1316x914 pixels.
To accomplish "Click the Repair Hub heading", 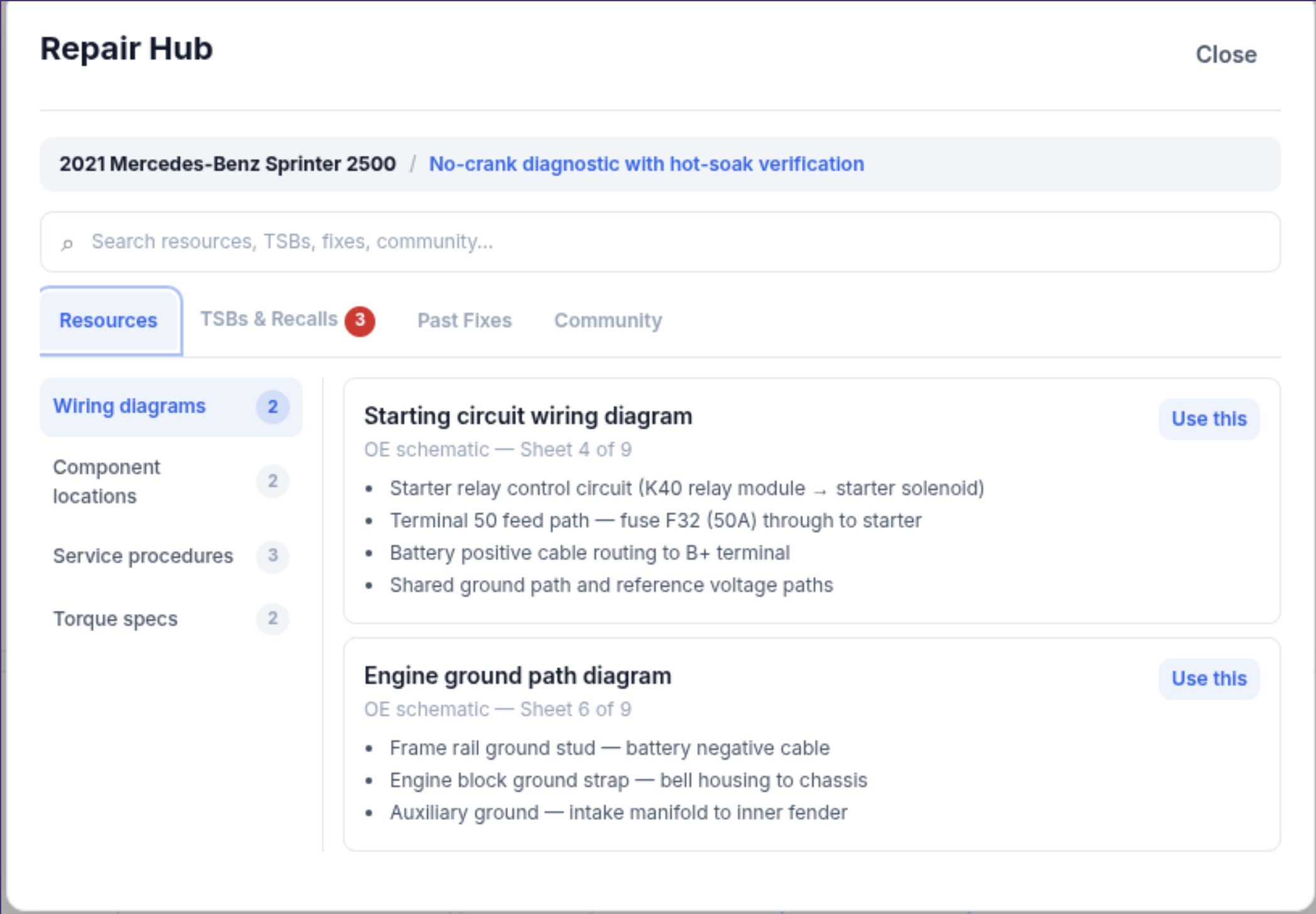I will point(126,49).
